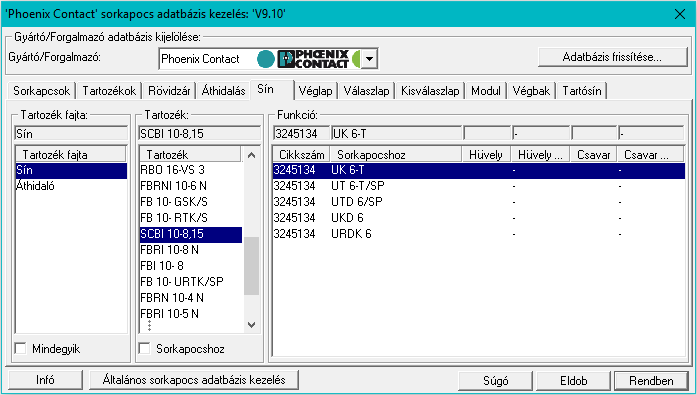
Task: Select FBRI 10-5 N accessory
Action: pos(191,314)
